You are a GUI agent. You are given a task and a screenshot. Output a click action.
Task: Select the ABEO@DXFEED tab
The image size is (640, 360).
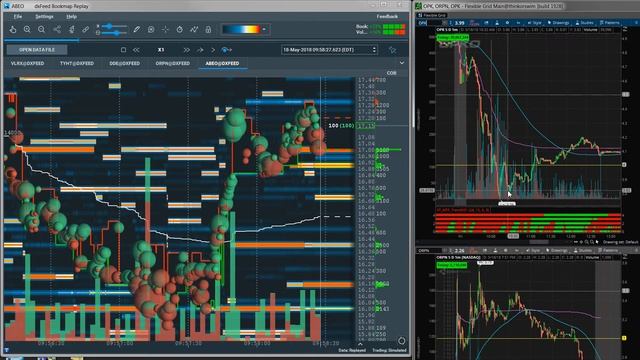(x=222, y=64)
